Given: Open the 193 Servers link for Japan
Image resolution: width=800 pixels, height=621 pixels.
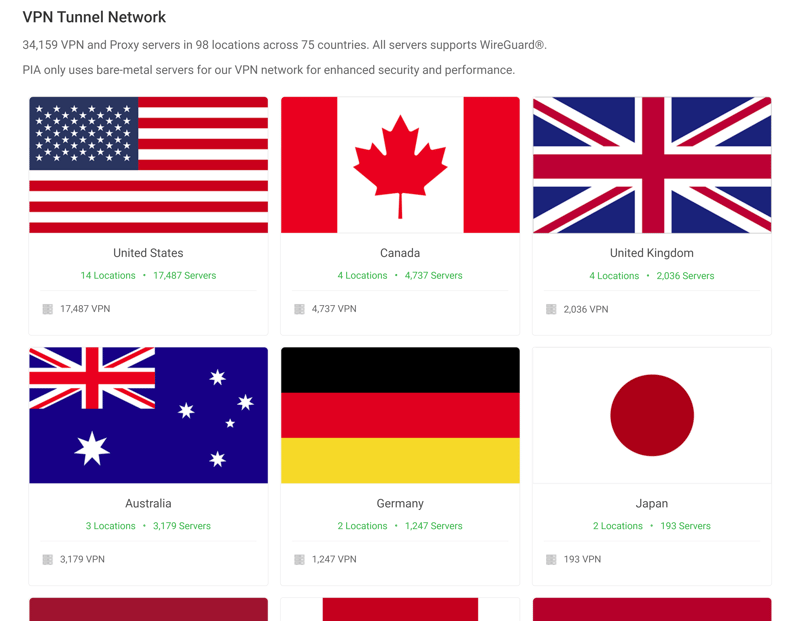Looking at the screenshot, I should pos(685,526).
